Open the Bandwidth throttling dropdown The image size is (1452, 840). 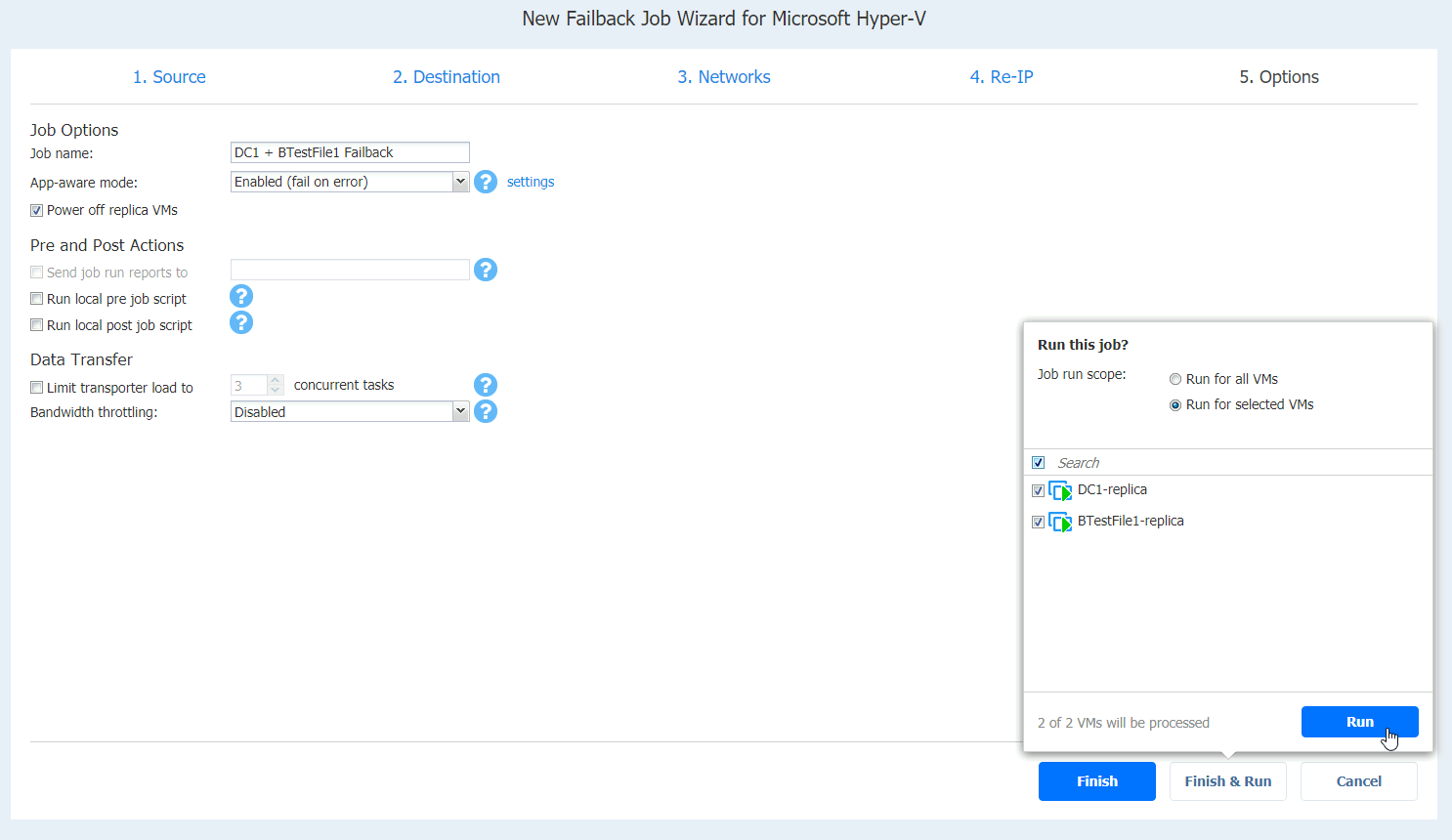tap(460, 412)
